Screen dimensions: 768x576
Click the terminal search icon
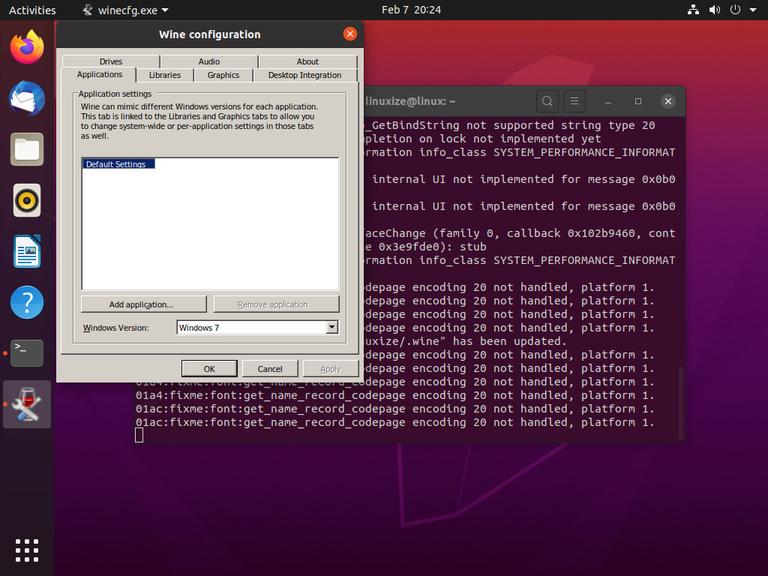coord(547,101)
